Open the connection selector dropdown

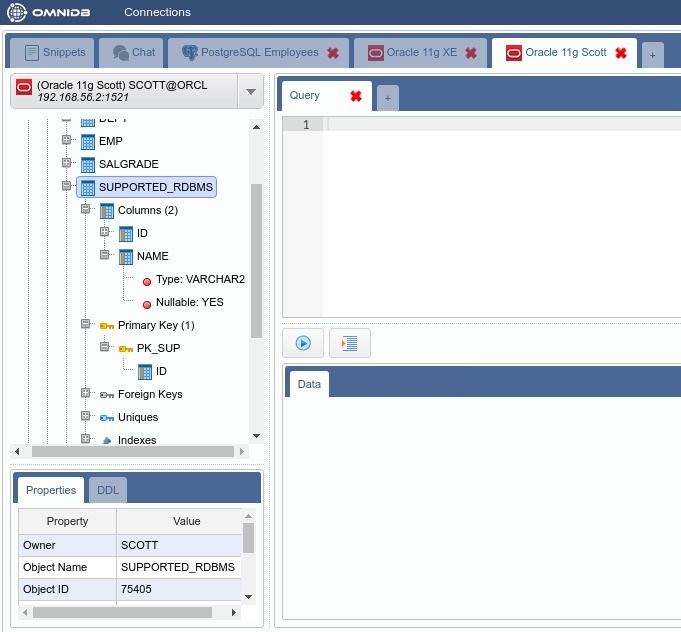coord(250,92)
